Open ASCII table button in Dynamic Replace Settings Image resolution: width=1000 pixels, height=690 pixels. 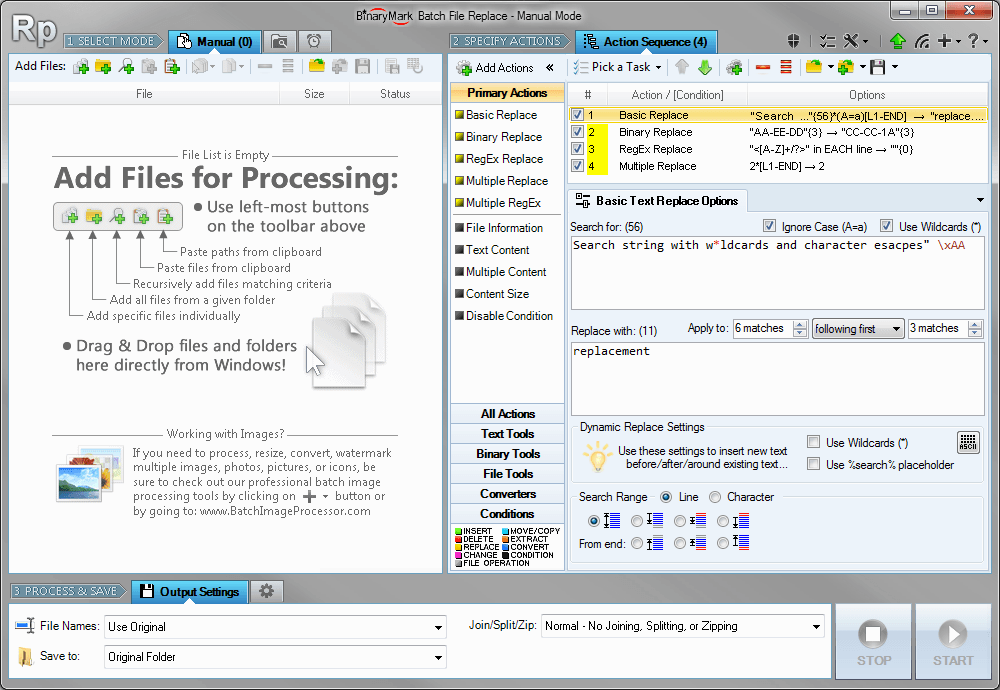click(x=968, y=442)
